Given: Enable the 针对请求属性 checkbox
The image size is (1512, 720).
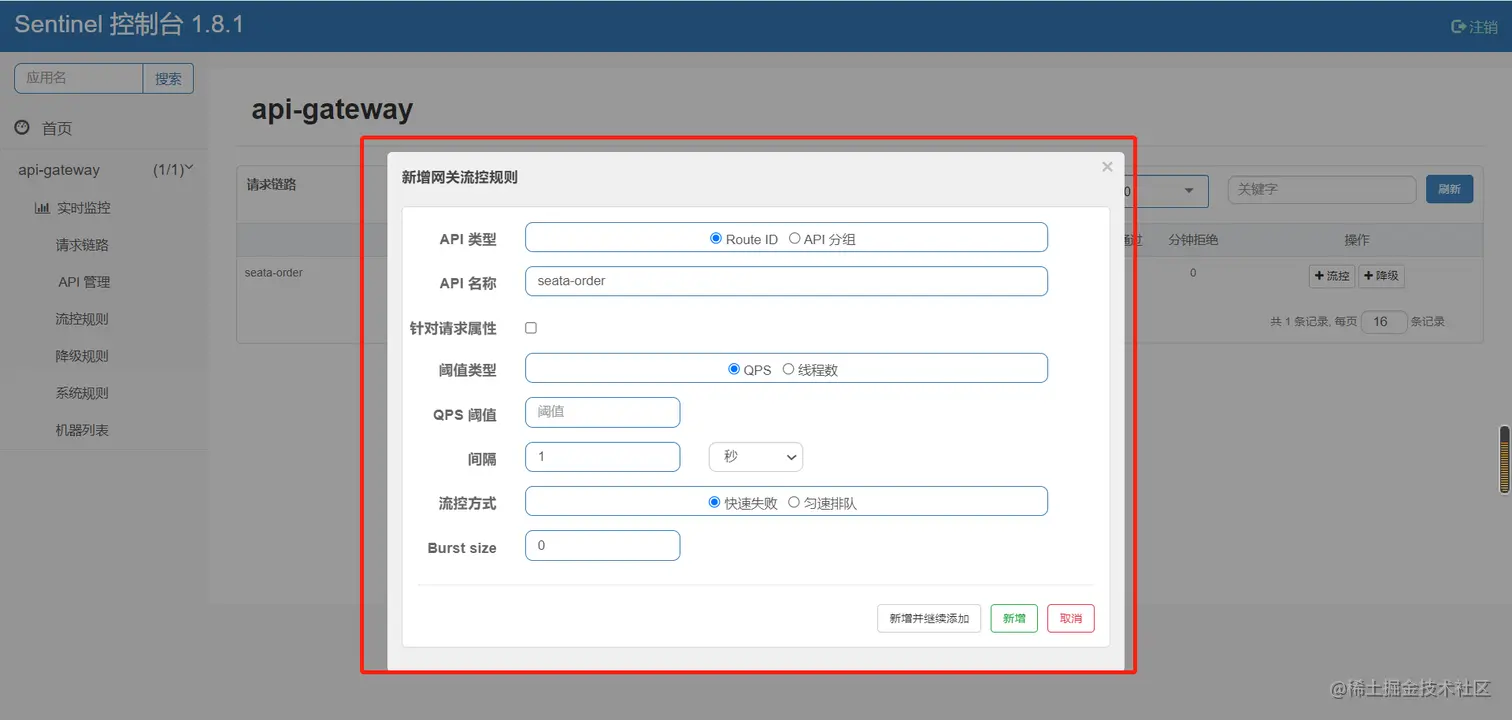Looking at the screenshot, I should [x=531, y=328].
